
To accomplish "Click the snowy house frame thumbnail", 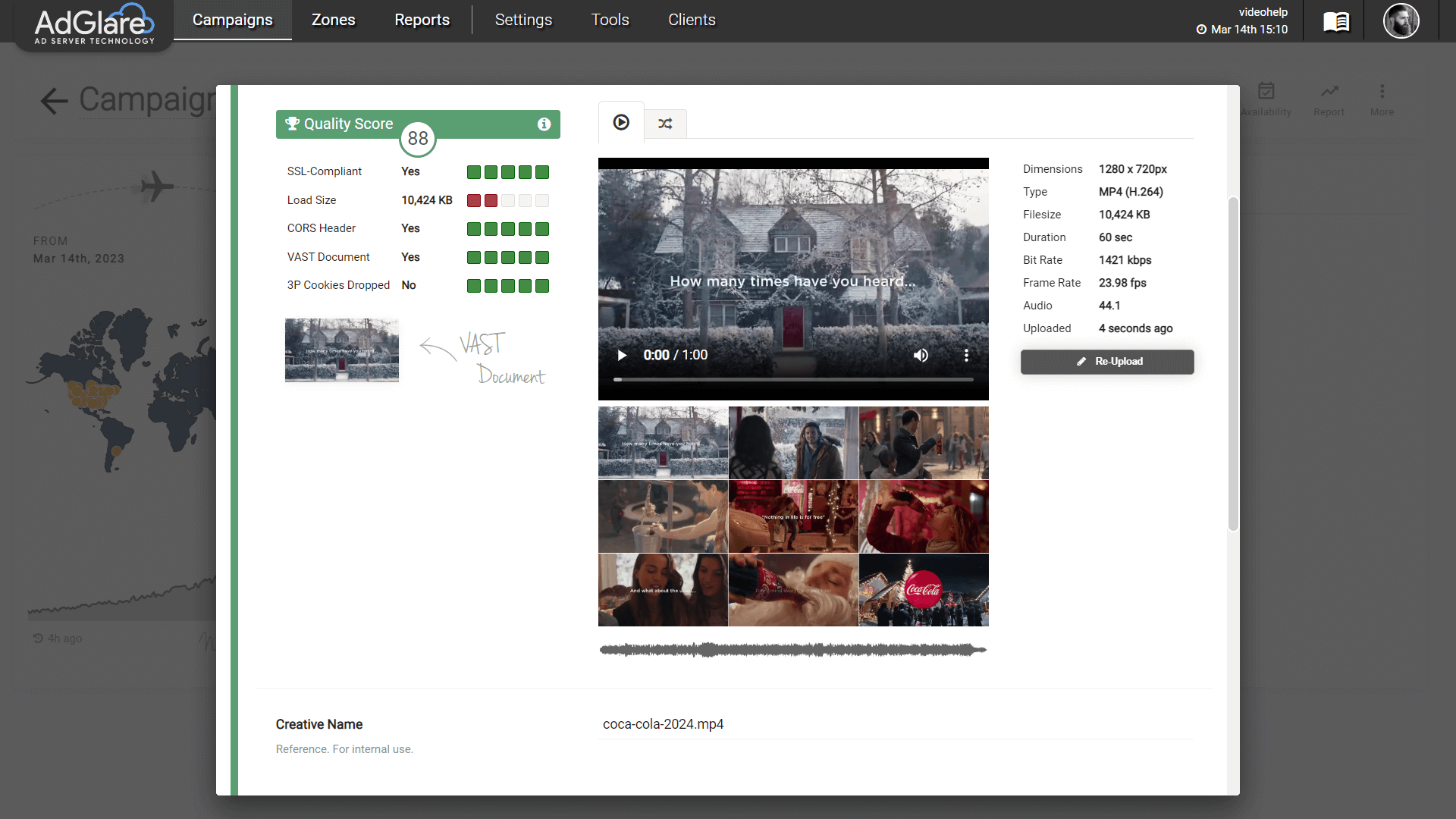I will (663, 443).
